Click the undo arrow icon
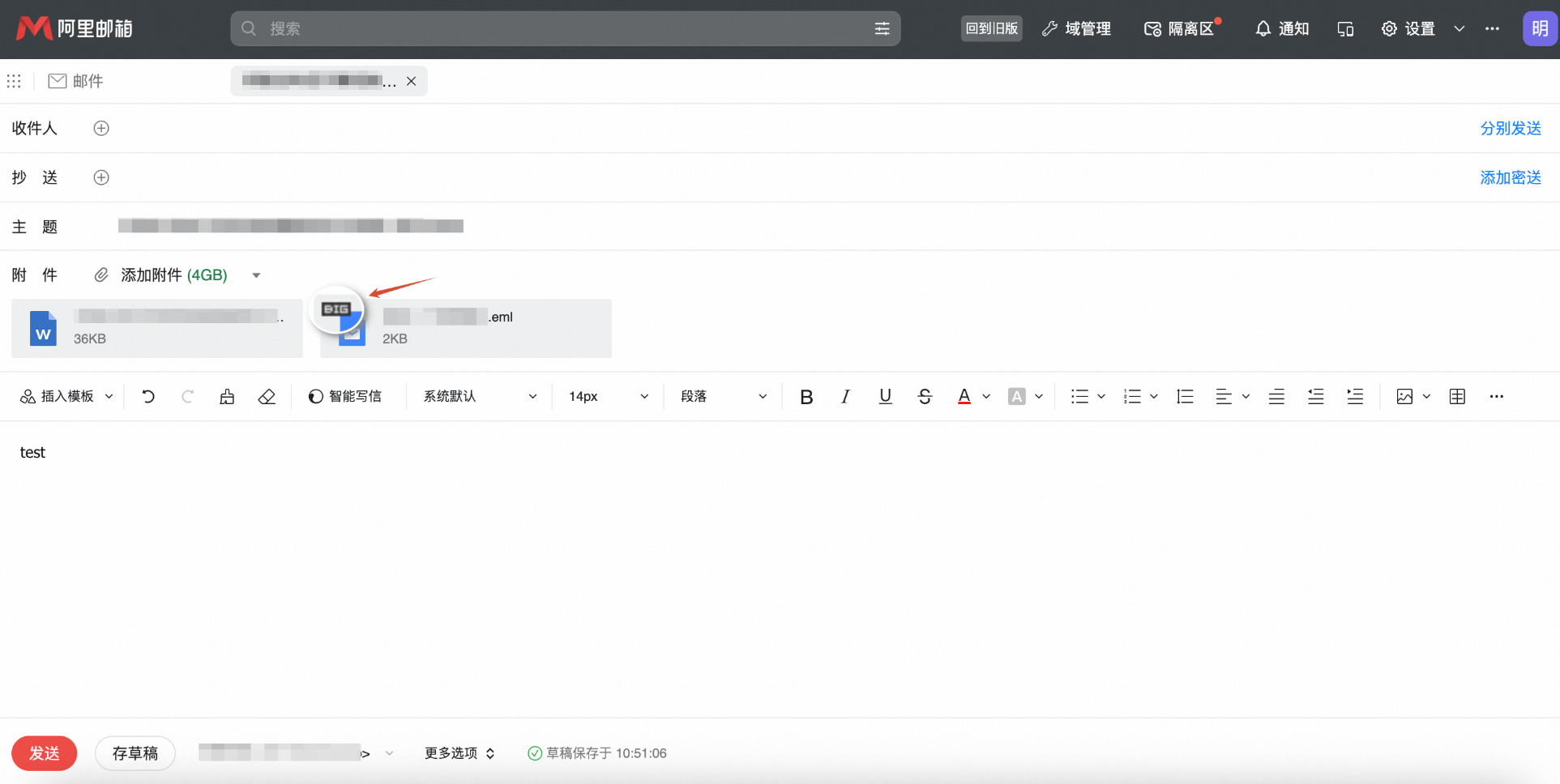1560x784 pixels. (148, 396)
